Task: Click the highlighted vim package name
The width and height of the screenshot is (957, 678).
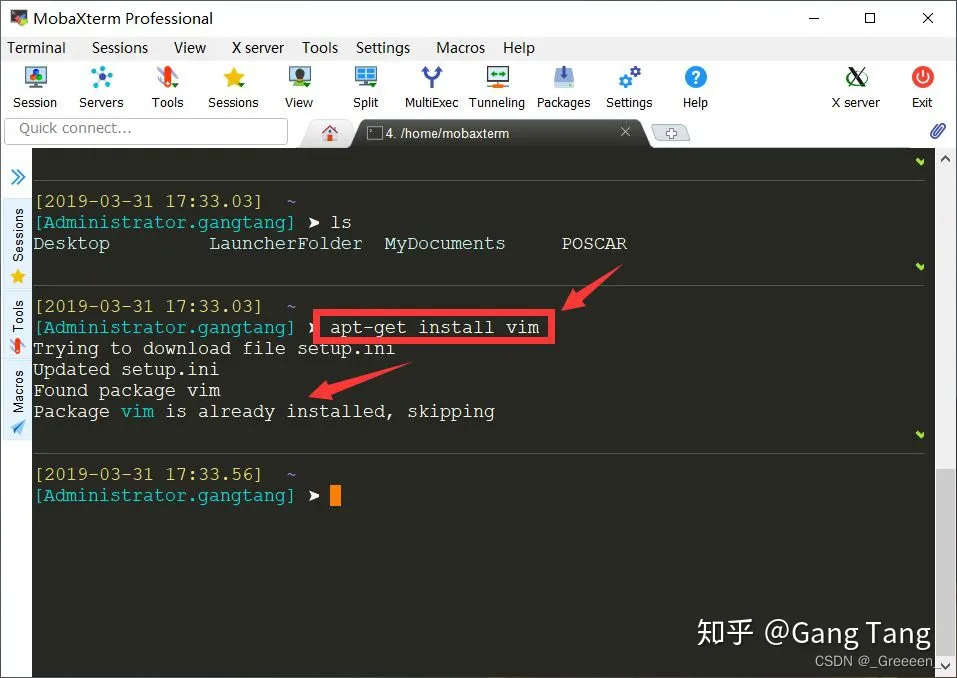Action: pos(137,412)
